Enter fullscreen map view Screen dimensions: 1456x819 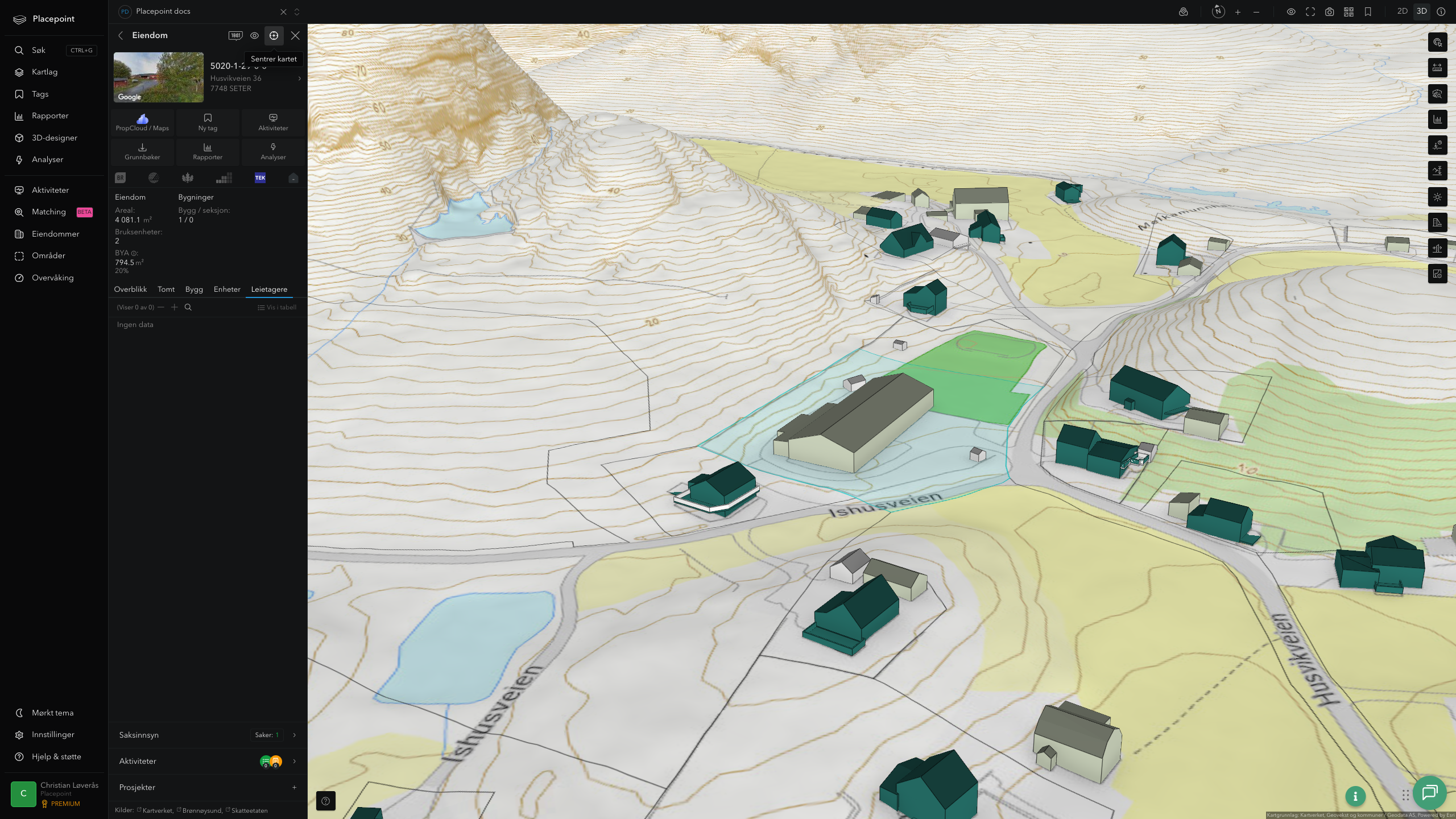[1310, 12]
